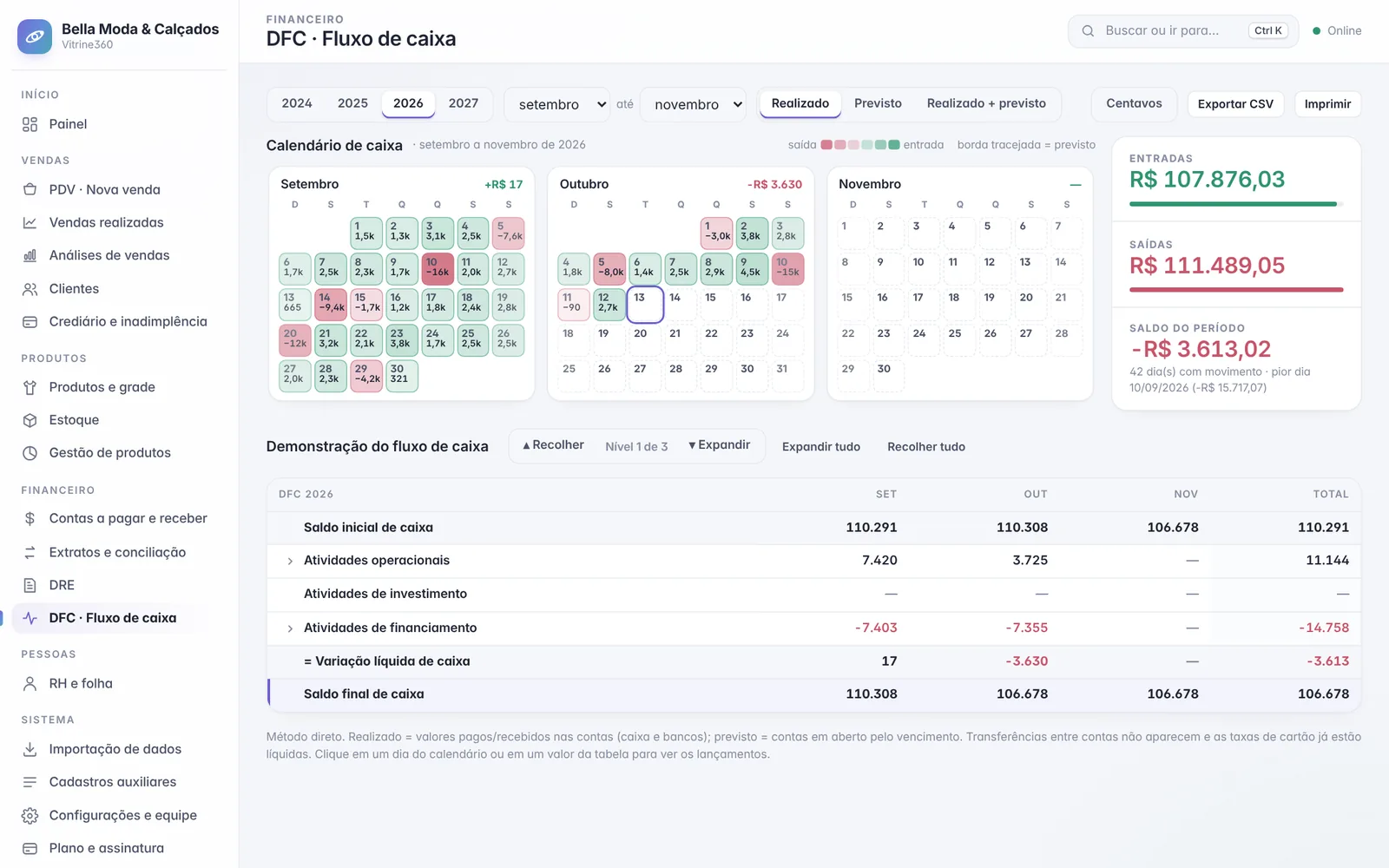Open the setembro start month dropdown
1389x868 pixels.
pyautogui.click(x=557, y=104)
